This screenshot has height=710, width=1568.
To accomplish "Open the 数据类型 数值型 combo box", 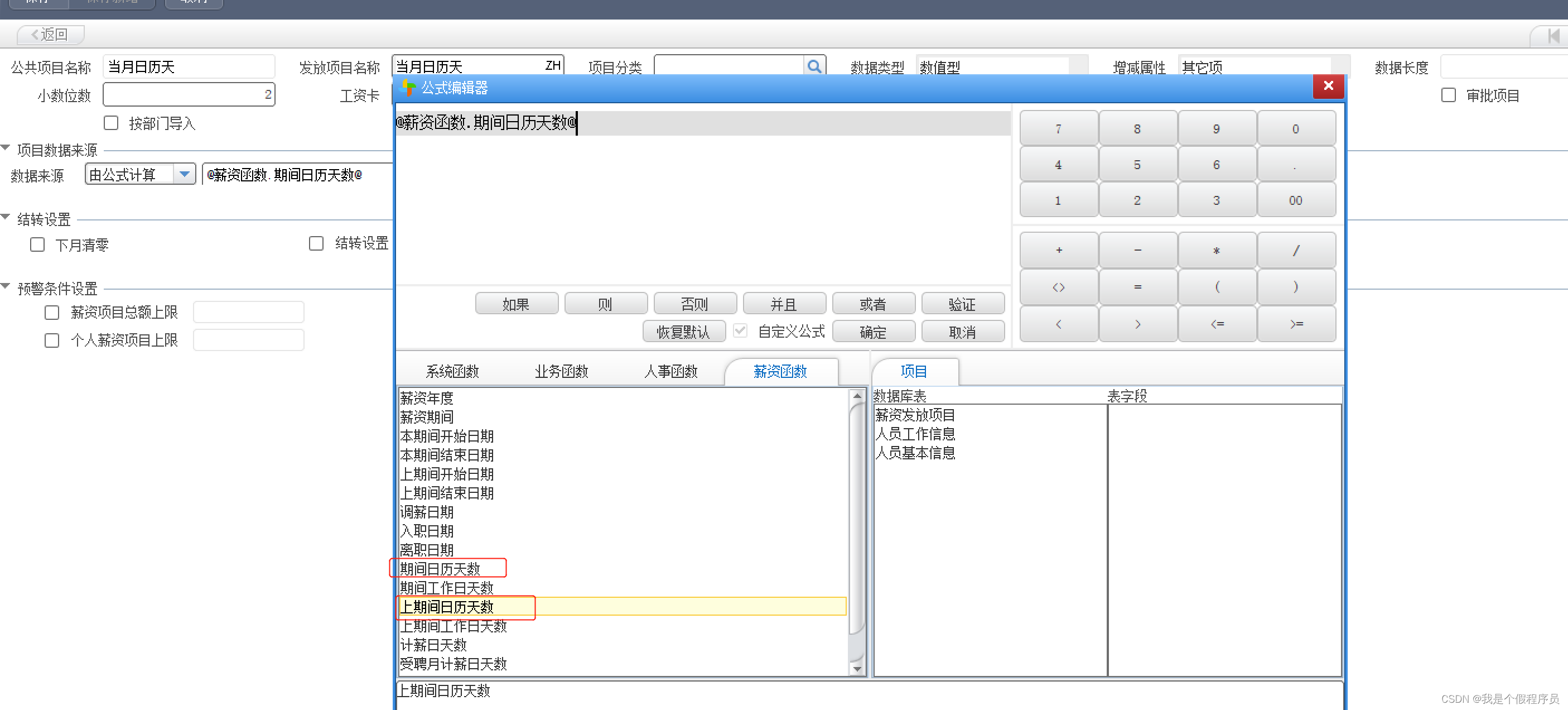I will click(x=1001, y=66).
